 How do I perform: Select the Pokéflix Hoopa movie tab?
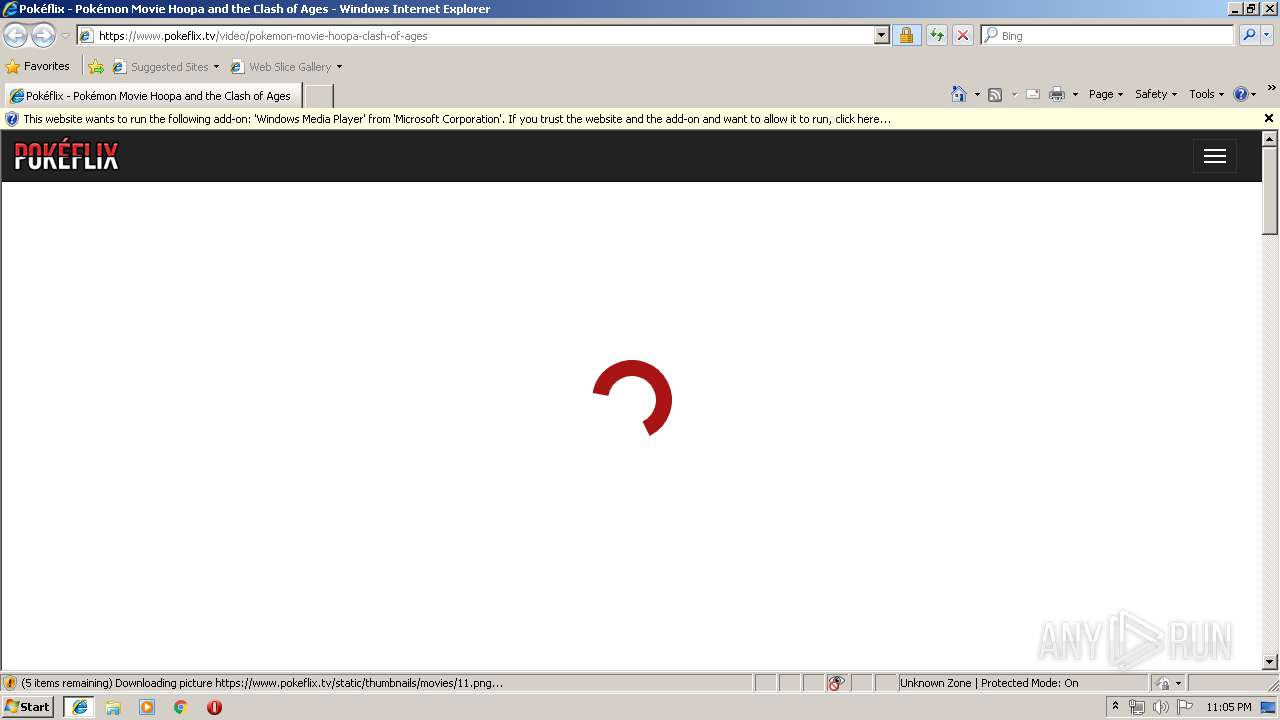[151, 96]
